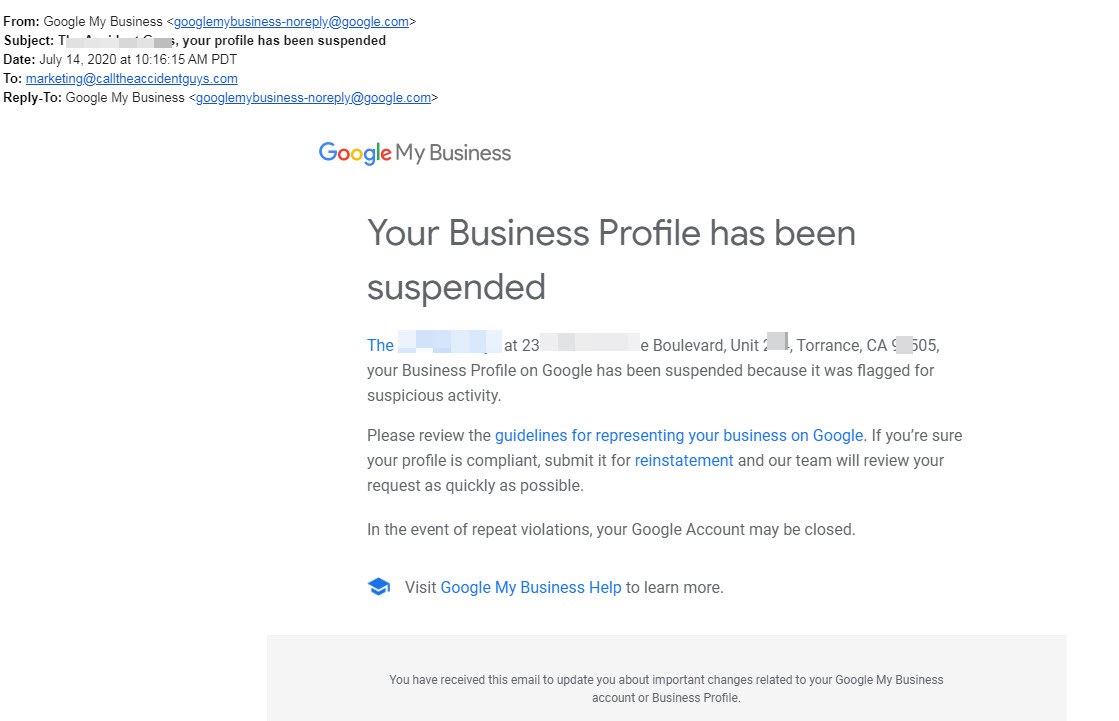This screenshot has width=1119, height=721.
Task: Open the Reply-To noreply email address link
Action: [x=313, y=98]
